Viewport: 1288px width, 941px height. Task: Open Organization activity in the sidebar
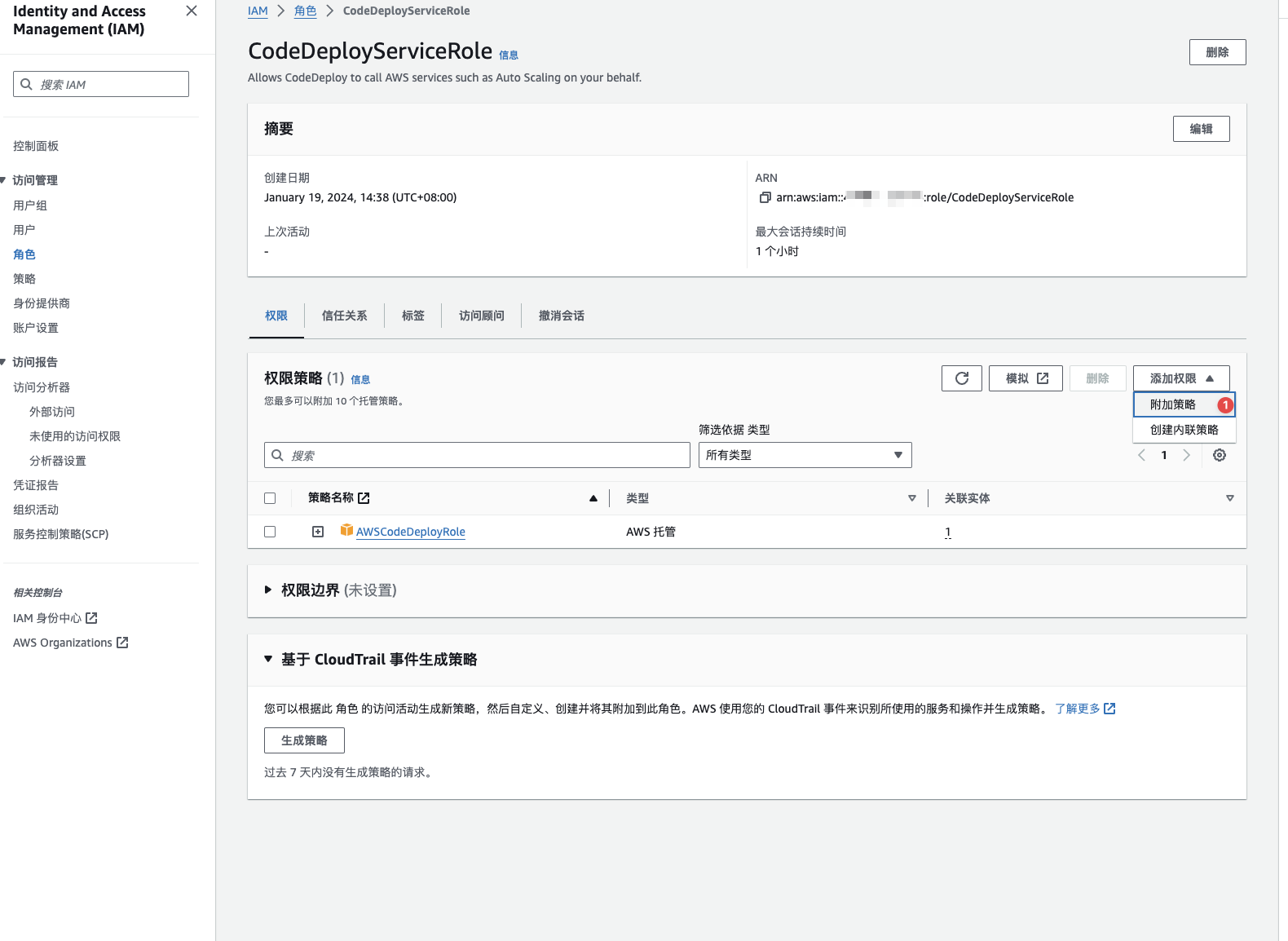tap(36, 510)
